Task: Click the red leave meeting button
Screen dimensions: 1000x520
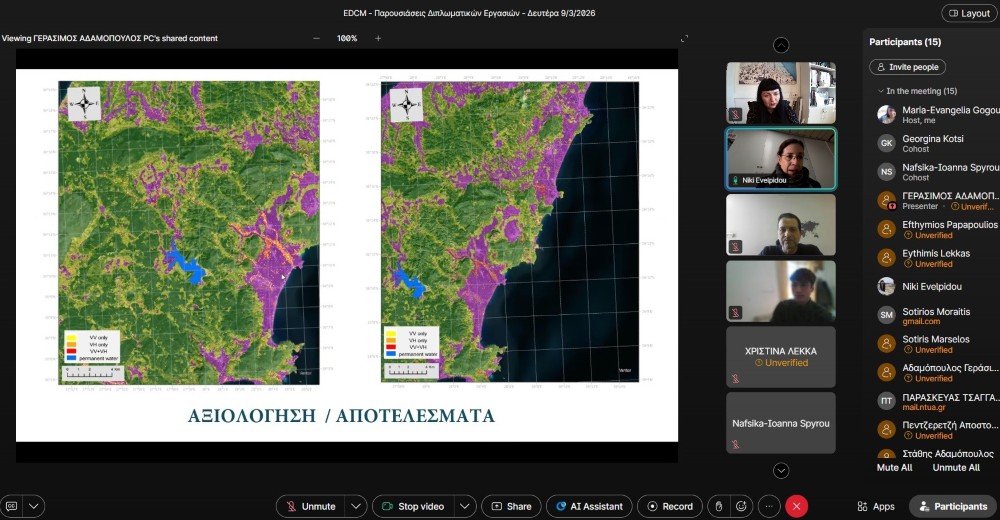Action: click(x=796, y=506)
